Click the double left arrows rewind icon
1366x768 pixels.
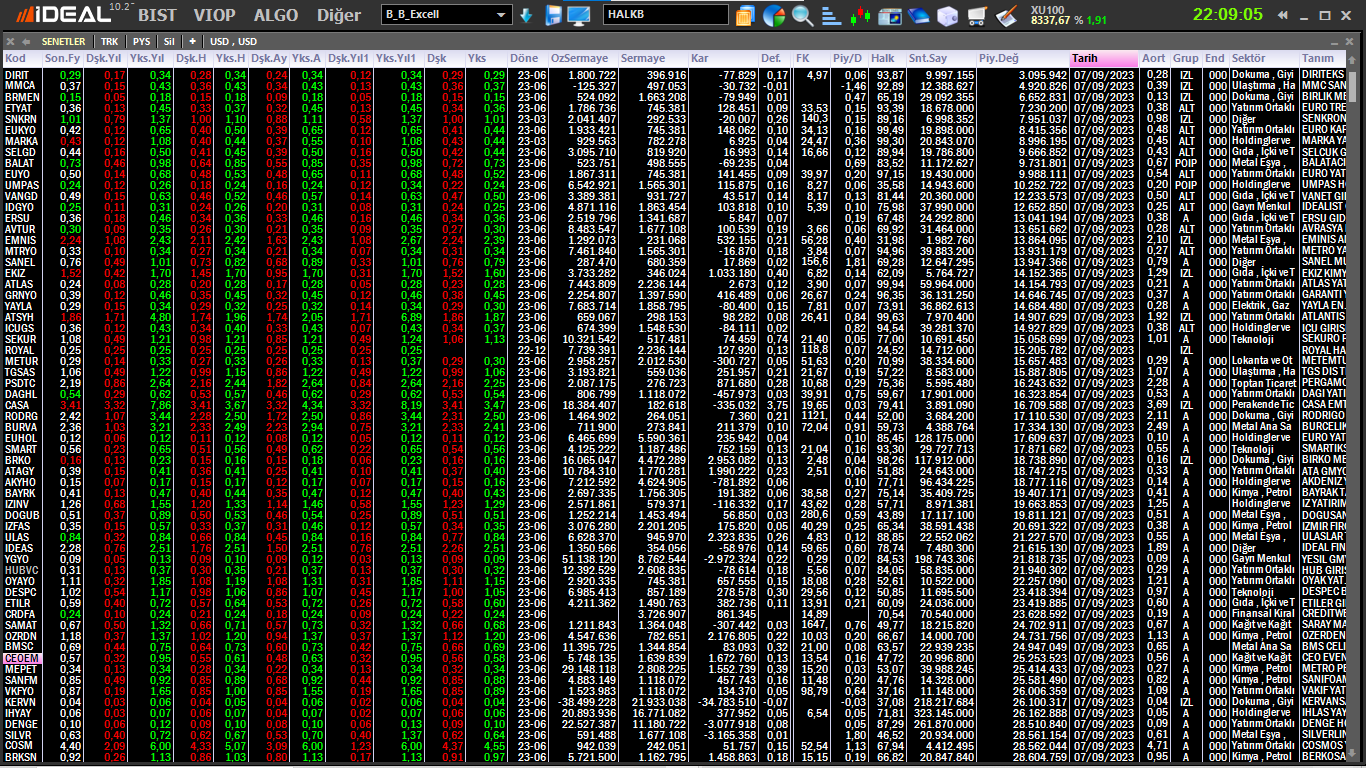pyautogui.click(x=1282, y=15)
